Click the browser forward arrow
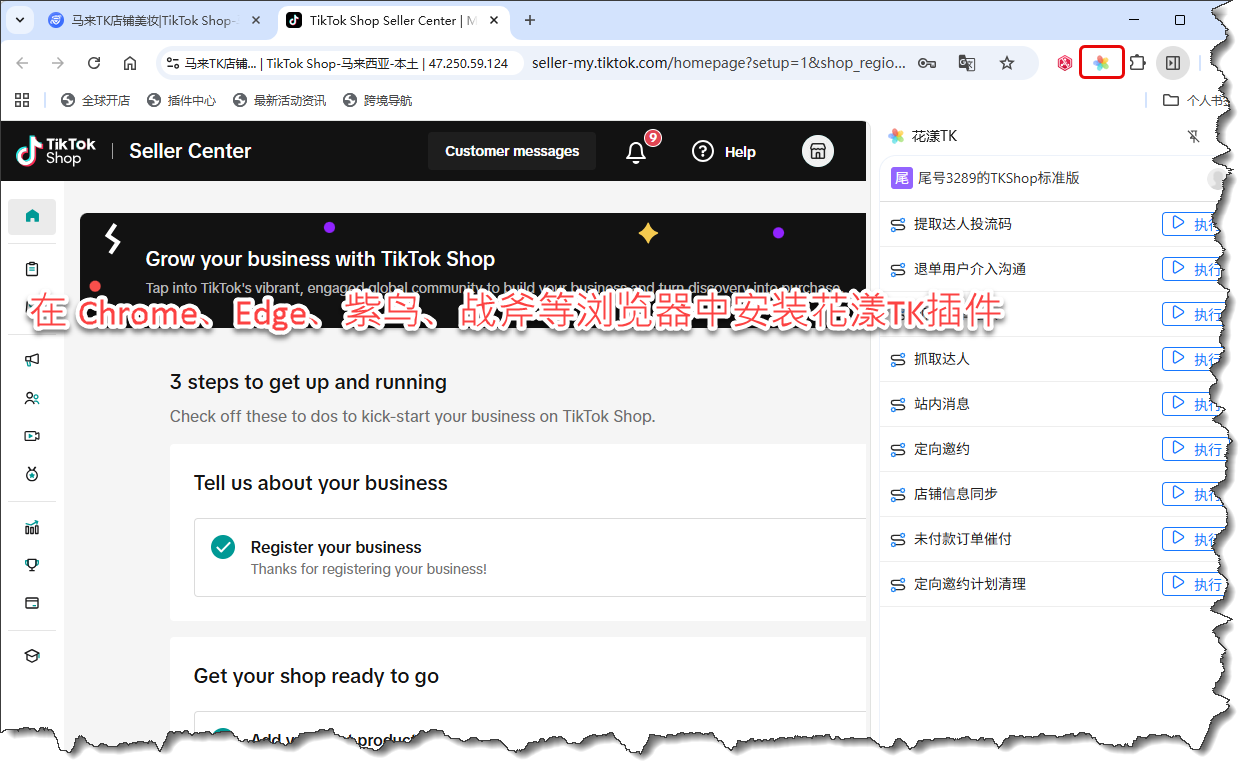The width and height of the screenshot is (1255, 775). (58, 63)
